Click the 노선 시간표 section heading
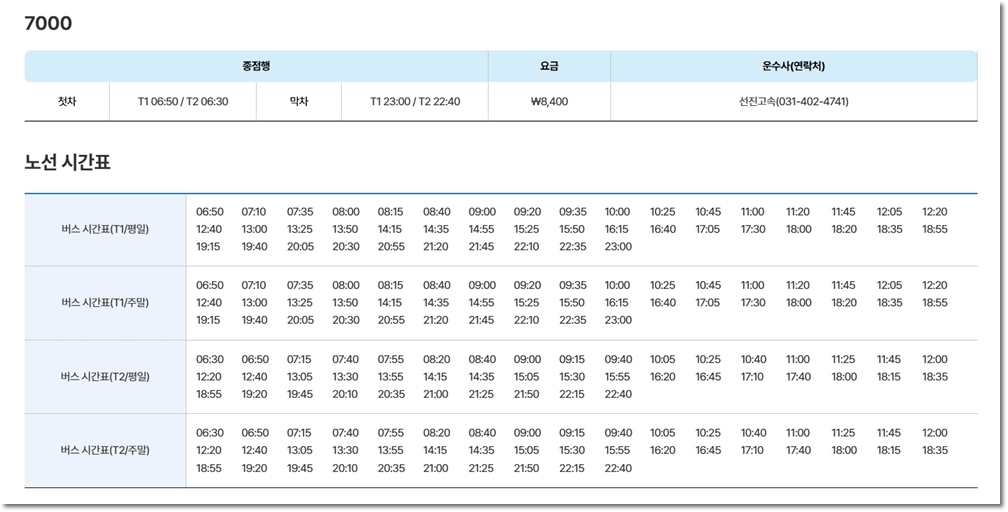Screen dimensions: 1008x512 [x=67, y=162]
